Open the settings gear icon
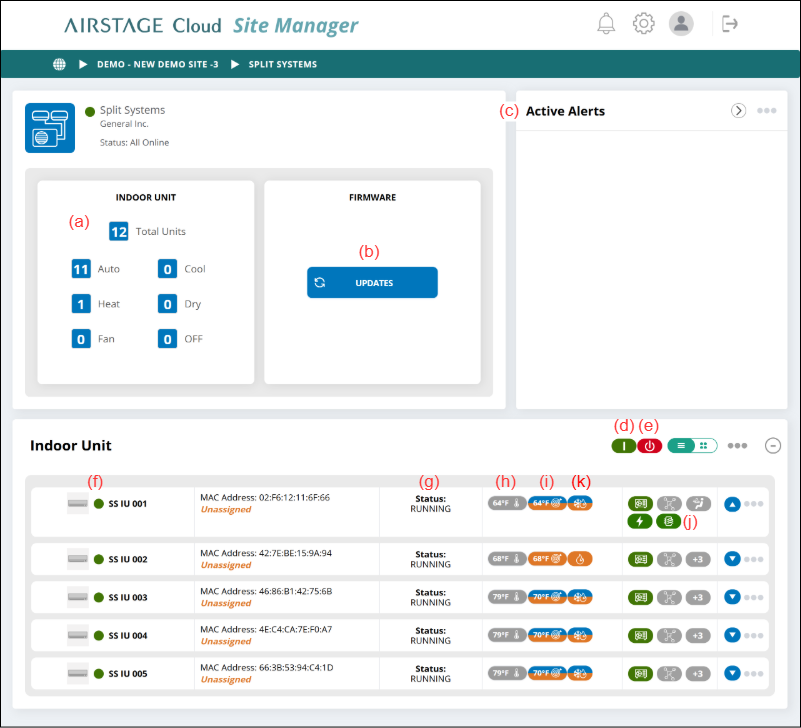This screenshot has height=728, width=801. [643, 24]
